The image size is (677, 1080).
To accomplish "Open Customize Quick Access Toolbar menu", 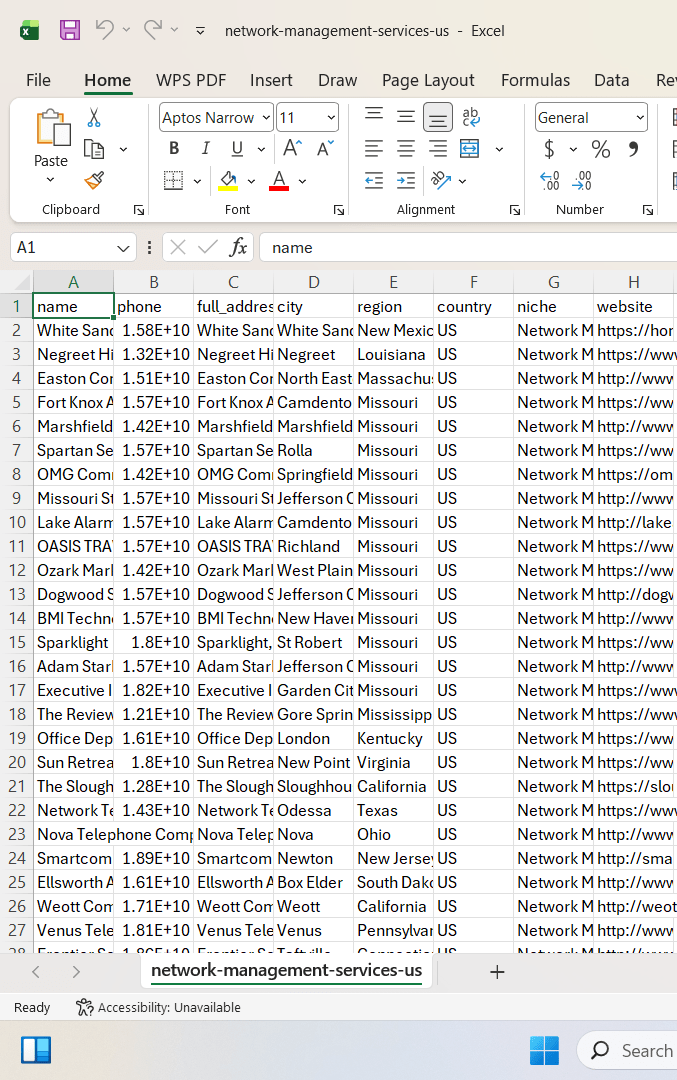I will tap(200, 30).
